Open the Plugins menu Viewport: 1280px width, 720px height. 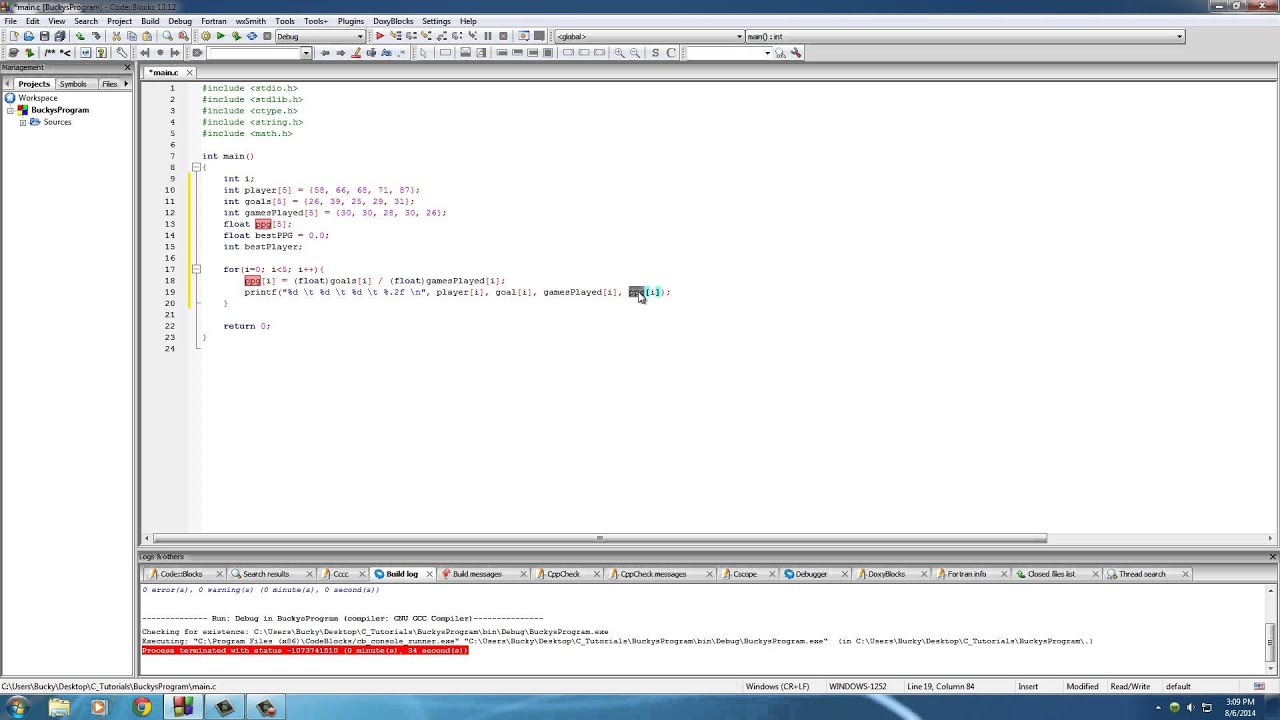click(351, 21)
